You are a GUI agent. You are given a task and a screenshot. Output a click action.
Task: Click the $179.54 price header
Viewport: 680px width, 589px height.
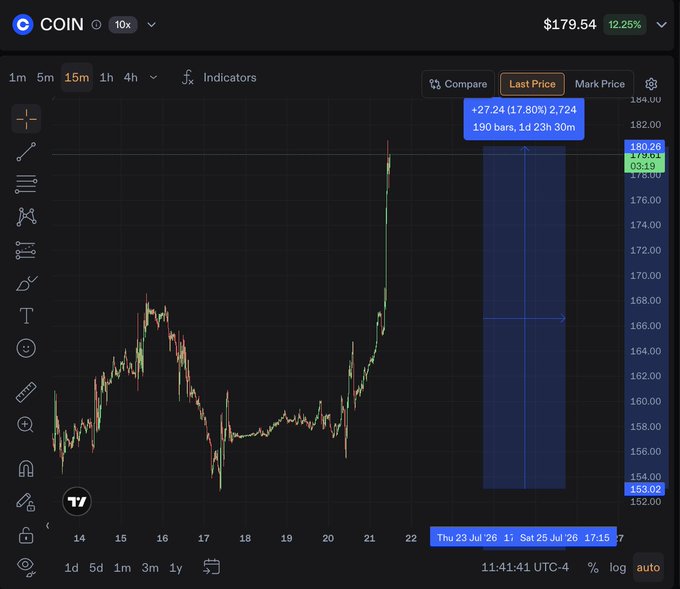569,24
